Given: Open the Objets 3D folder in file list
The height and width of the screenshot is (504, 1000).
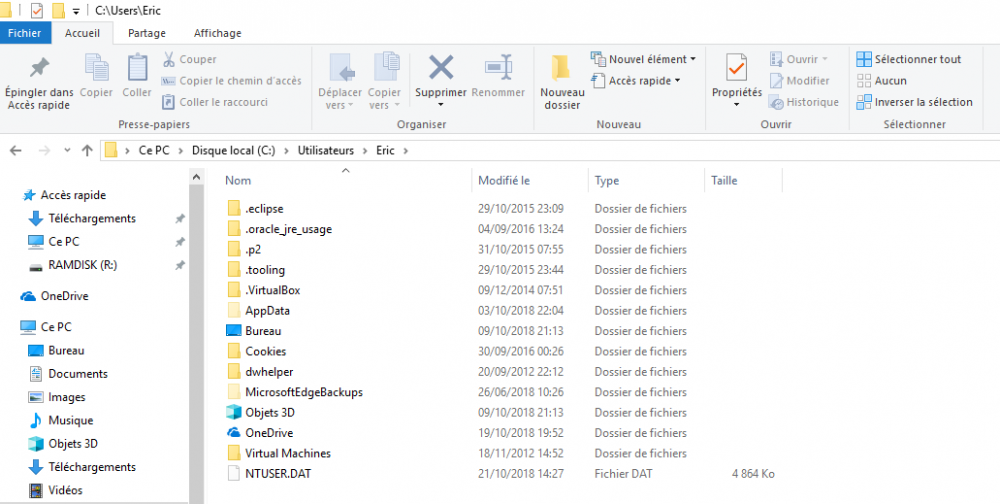Looking at the screenshot, I should coord(270,412).
